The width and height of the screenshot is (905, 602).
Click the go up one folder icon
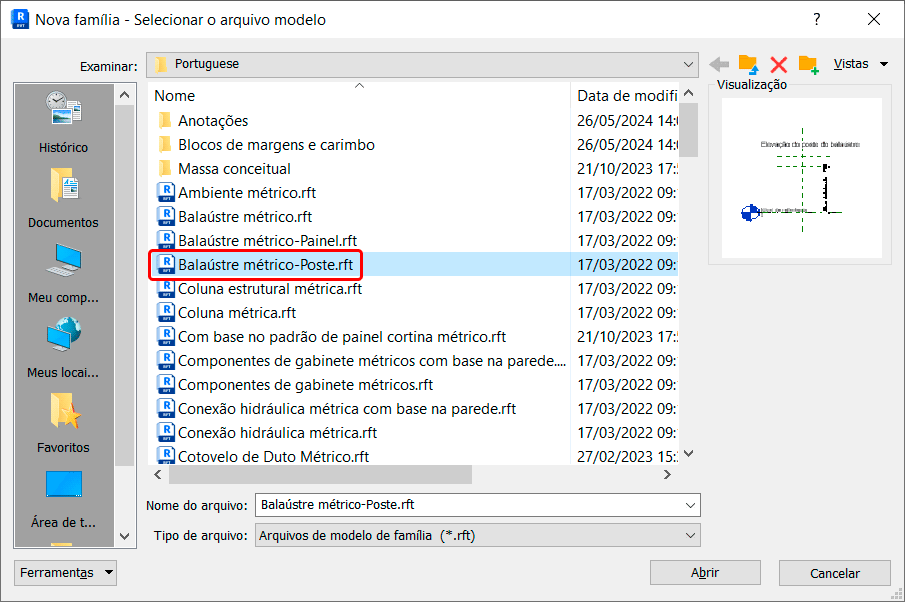(x=748, y=64)
